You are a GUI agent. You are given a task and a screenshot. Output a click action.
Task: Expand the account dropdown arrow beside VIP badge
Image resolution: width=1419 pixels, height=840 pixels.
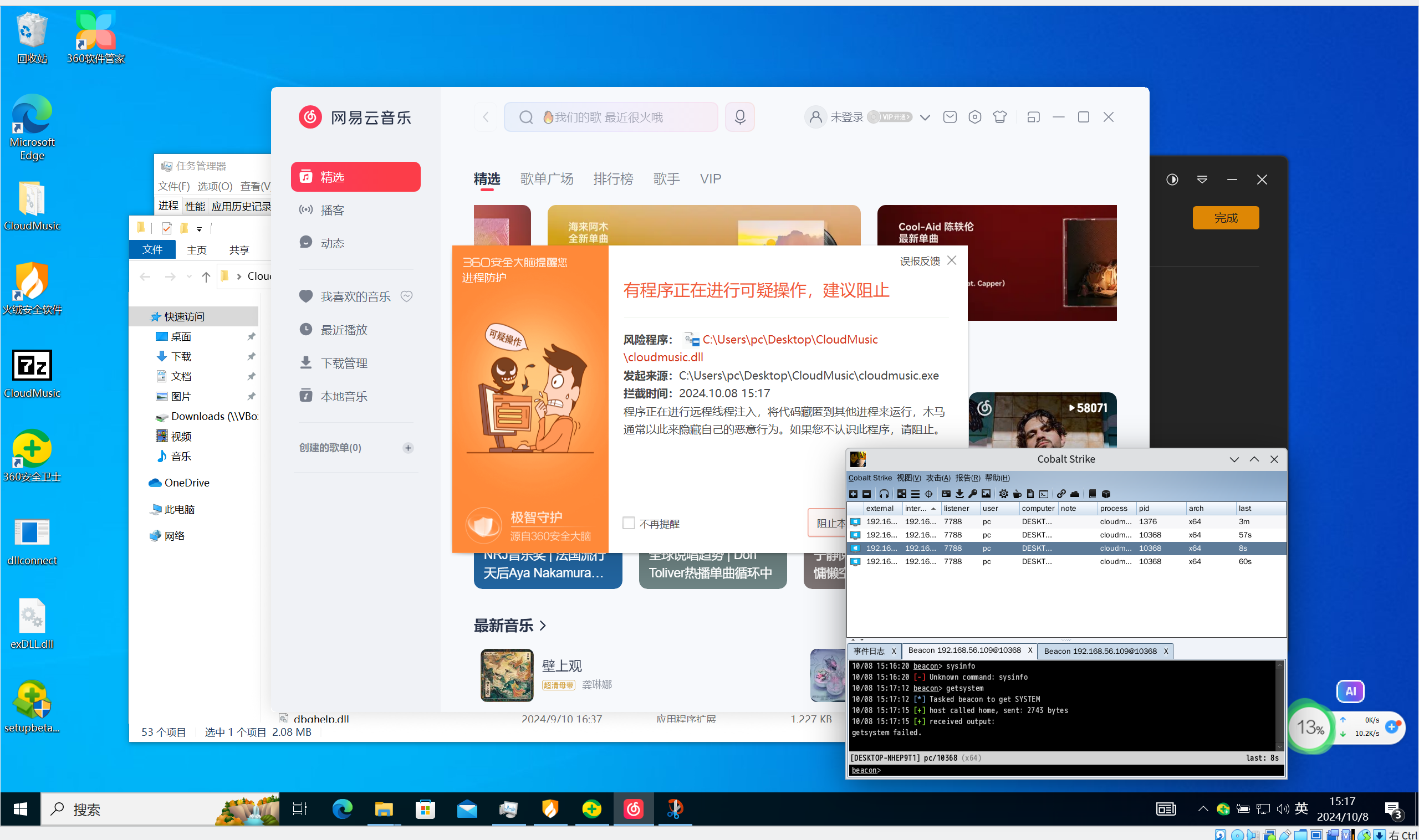[925, 117]
